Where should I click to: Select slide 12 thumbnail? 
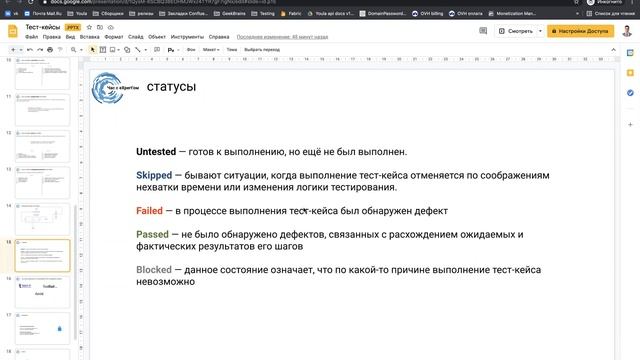click(x=42, y=146)
